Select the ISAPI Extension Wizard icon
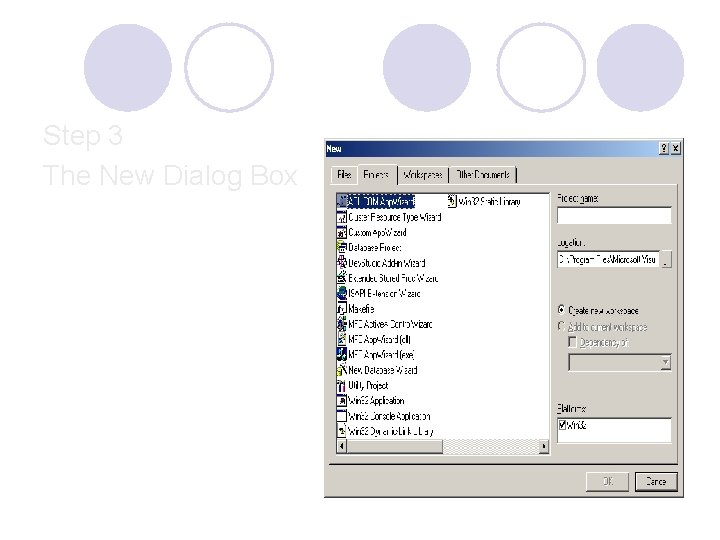Viewport: 720px width, 540px height. point(342,293)
